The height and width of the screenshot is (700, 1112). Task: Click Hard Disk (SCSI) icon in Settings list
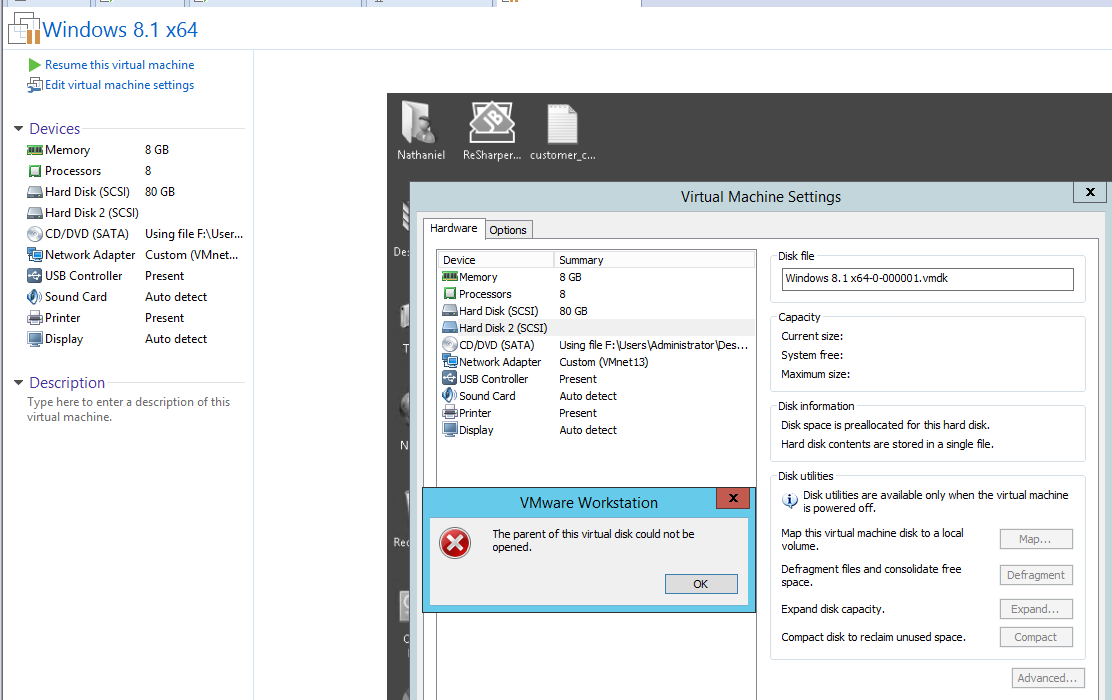click(450, 311)
